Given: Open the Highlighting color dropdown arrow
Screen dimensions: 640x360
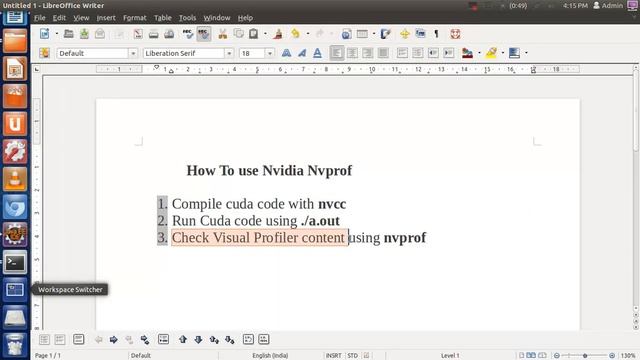Looking at the screenshot, I should (503, 53).
